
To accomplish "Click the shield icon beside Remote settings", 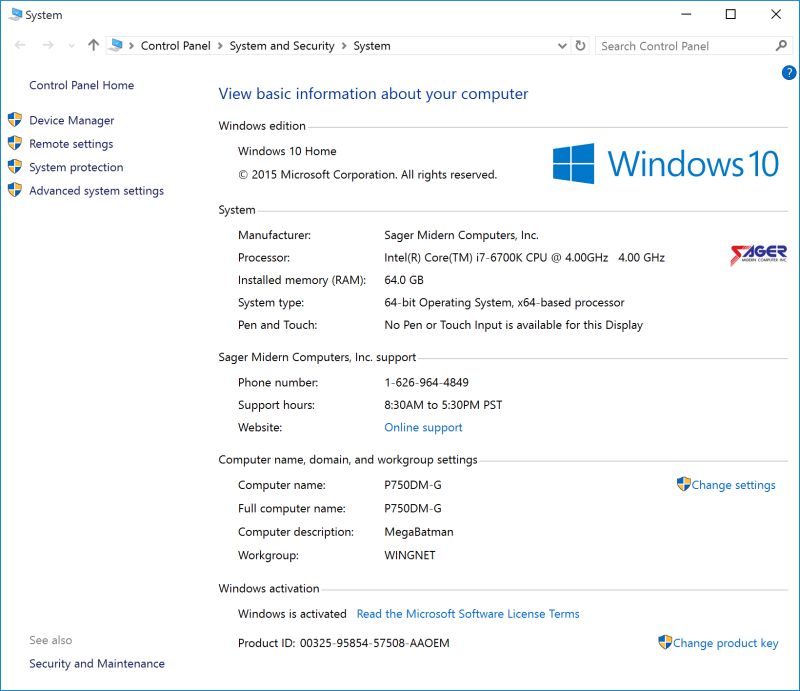I will click(15, 143).
